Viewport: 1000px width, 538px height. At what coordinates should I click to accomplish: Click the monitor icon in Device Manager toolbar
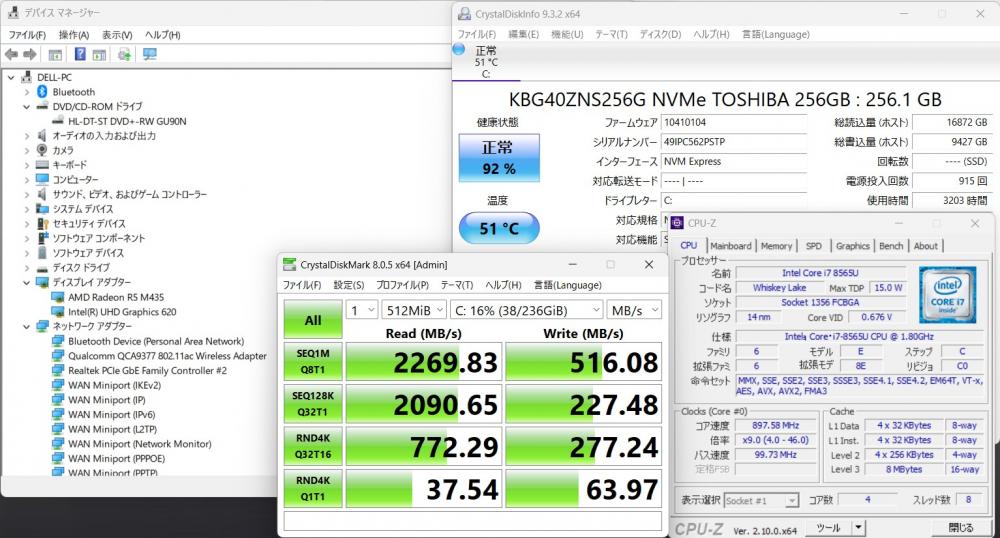(x=150, y=54)
